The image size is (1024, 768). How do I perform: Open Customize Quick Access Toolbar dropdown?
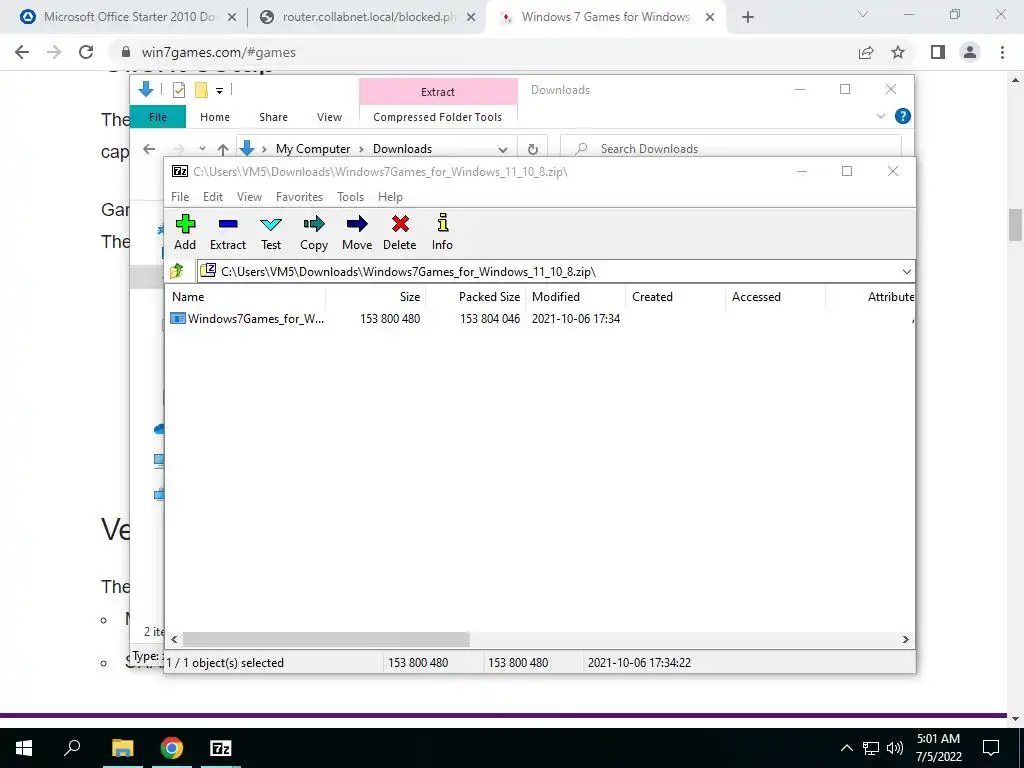click(x=220, y=91)
